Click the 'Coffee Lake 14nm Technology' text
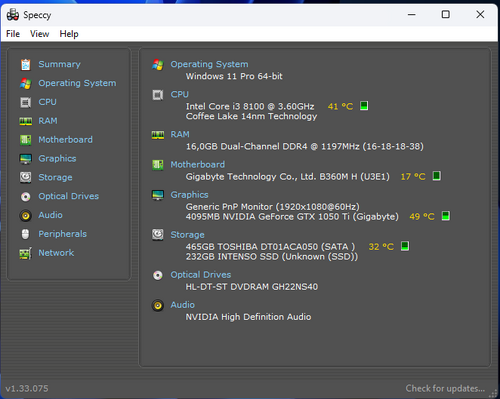 (x=251, y=116)
